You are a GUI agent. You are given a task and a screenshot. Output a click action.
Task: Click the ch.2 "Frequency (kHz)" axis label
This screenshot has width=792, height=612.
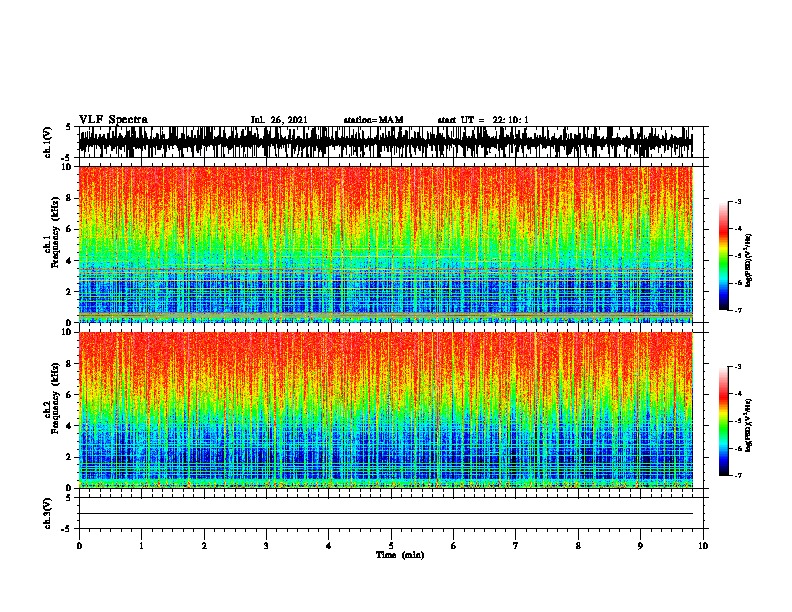click(x=56, y=398)
